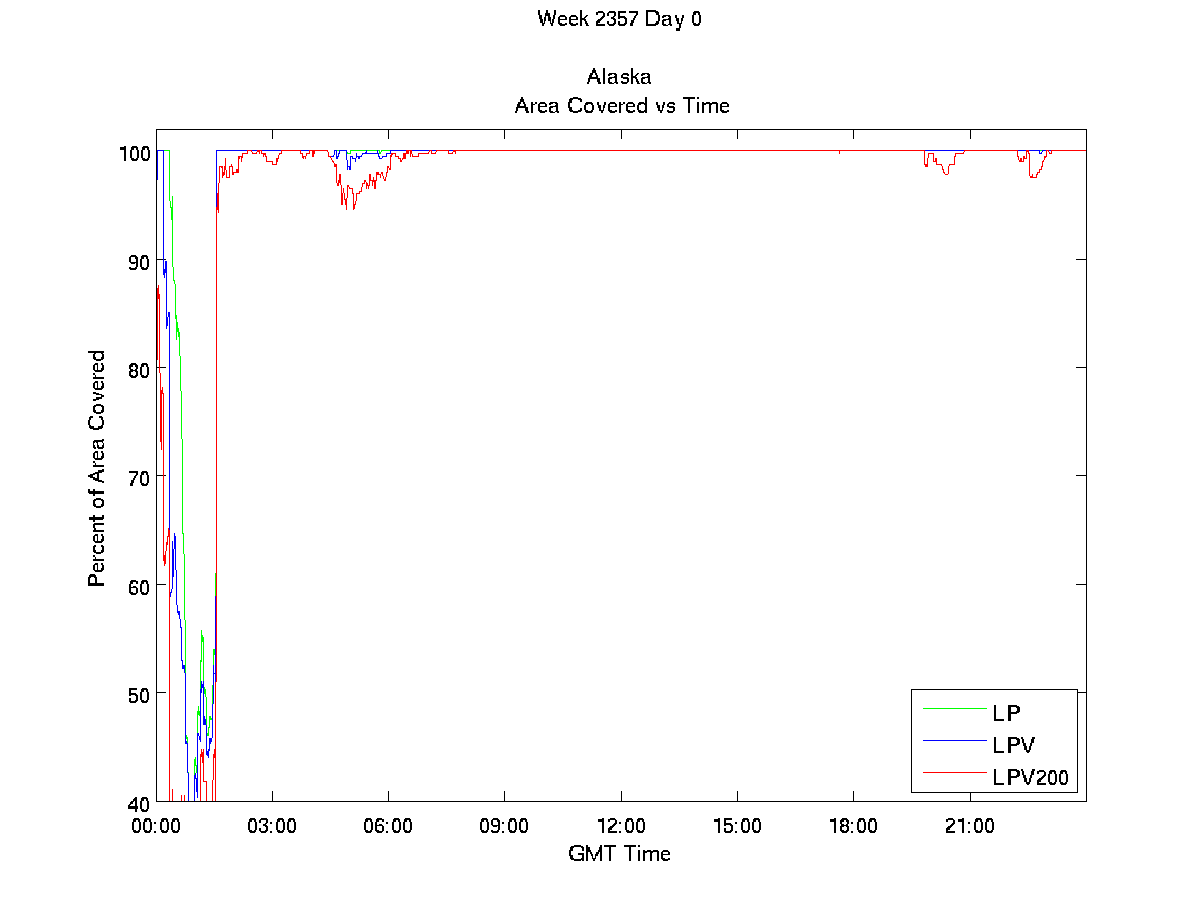
Task: Click the 18:00 time tick label
Action: pos(853,827)
